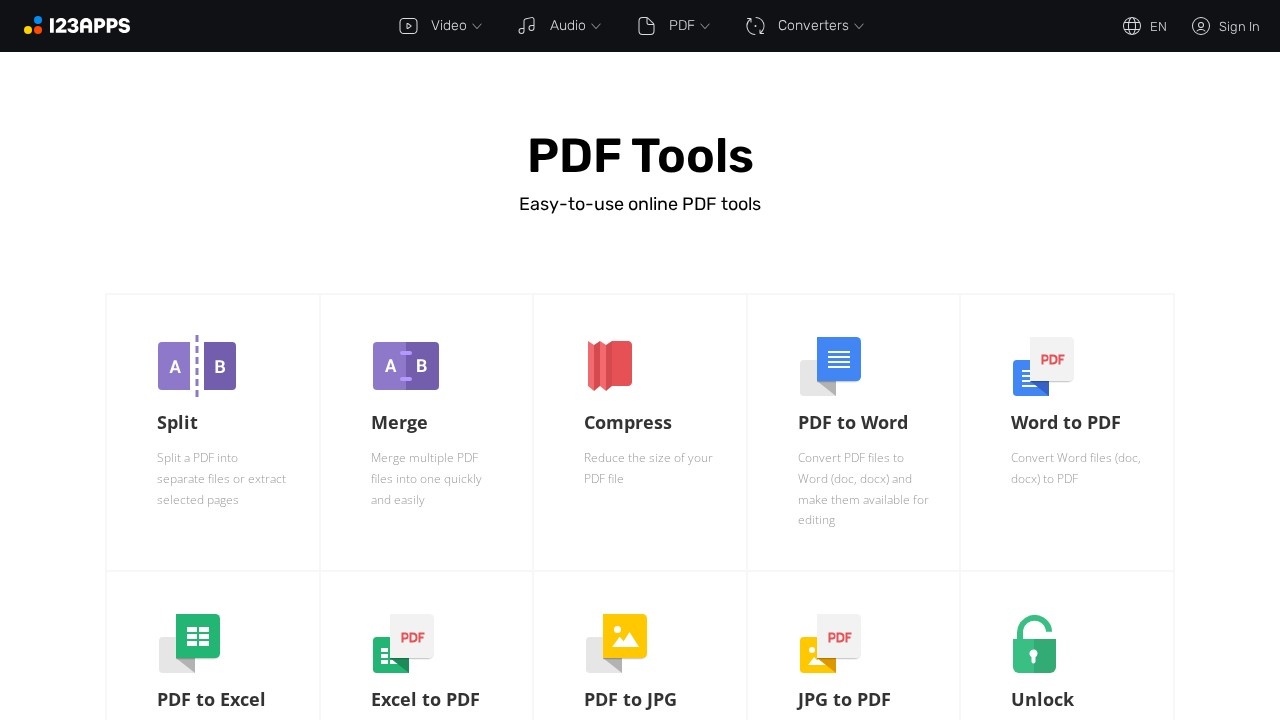The image size is (1280, 720).
Task: Click 'Merge multiple PDF files' description
Action: [x=426, y=479]
